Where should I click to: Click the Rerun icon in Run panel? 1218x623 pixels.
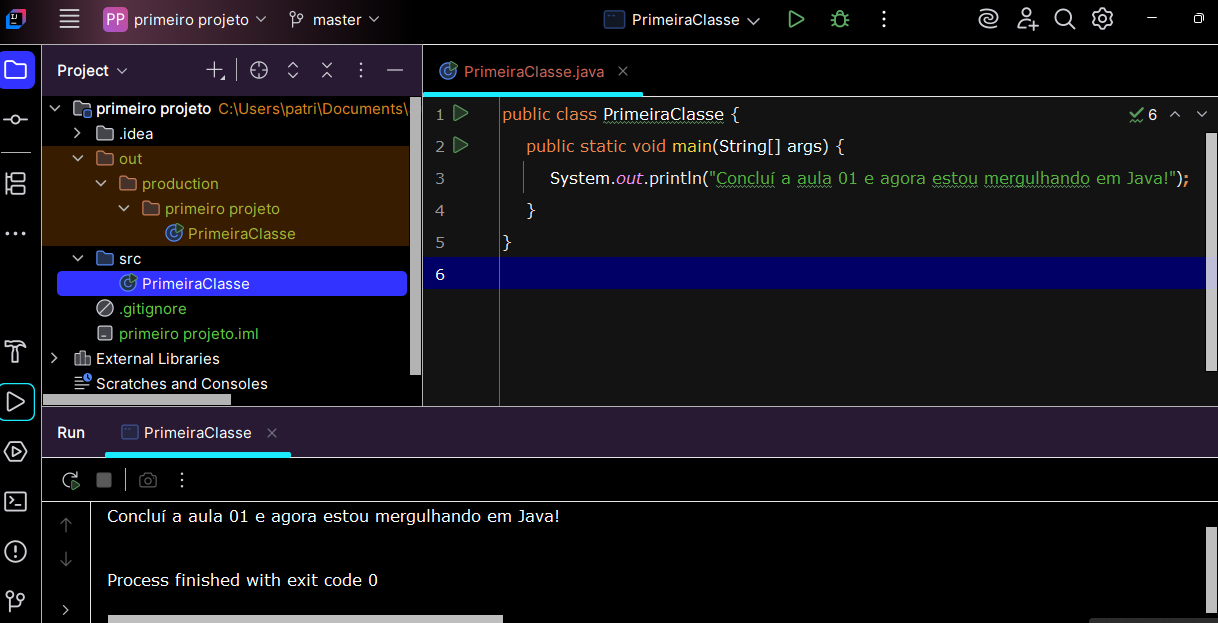click(70, 480)
